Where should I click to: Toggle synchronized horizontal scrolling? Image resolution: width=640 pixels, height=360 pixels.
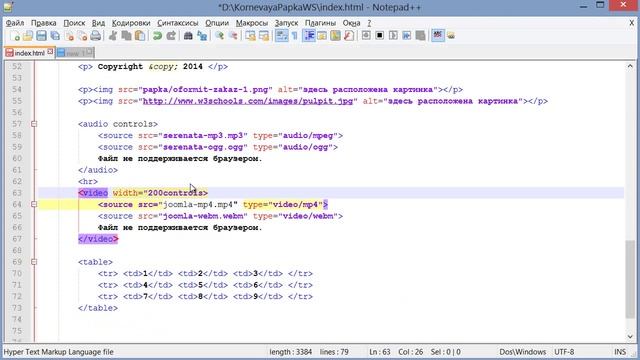(264, 36)
